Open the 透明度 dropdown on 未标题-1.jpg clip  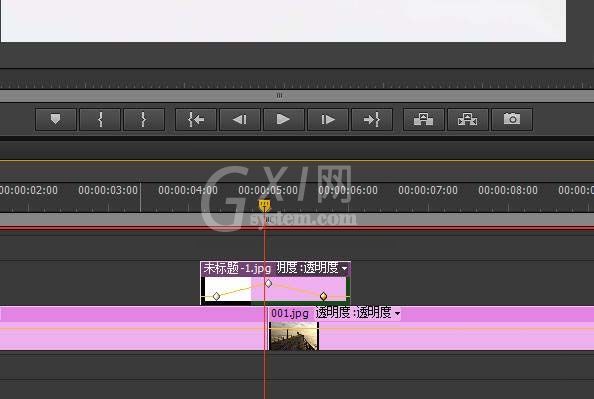pyautogui.click(x=344, y=269)
